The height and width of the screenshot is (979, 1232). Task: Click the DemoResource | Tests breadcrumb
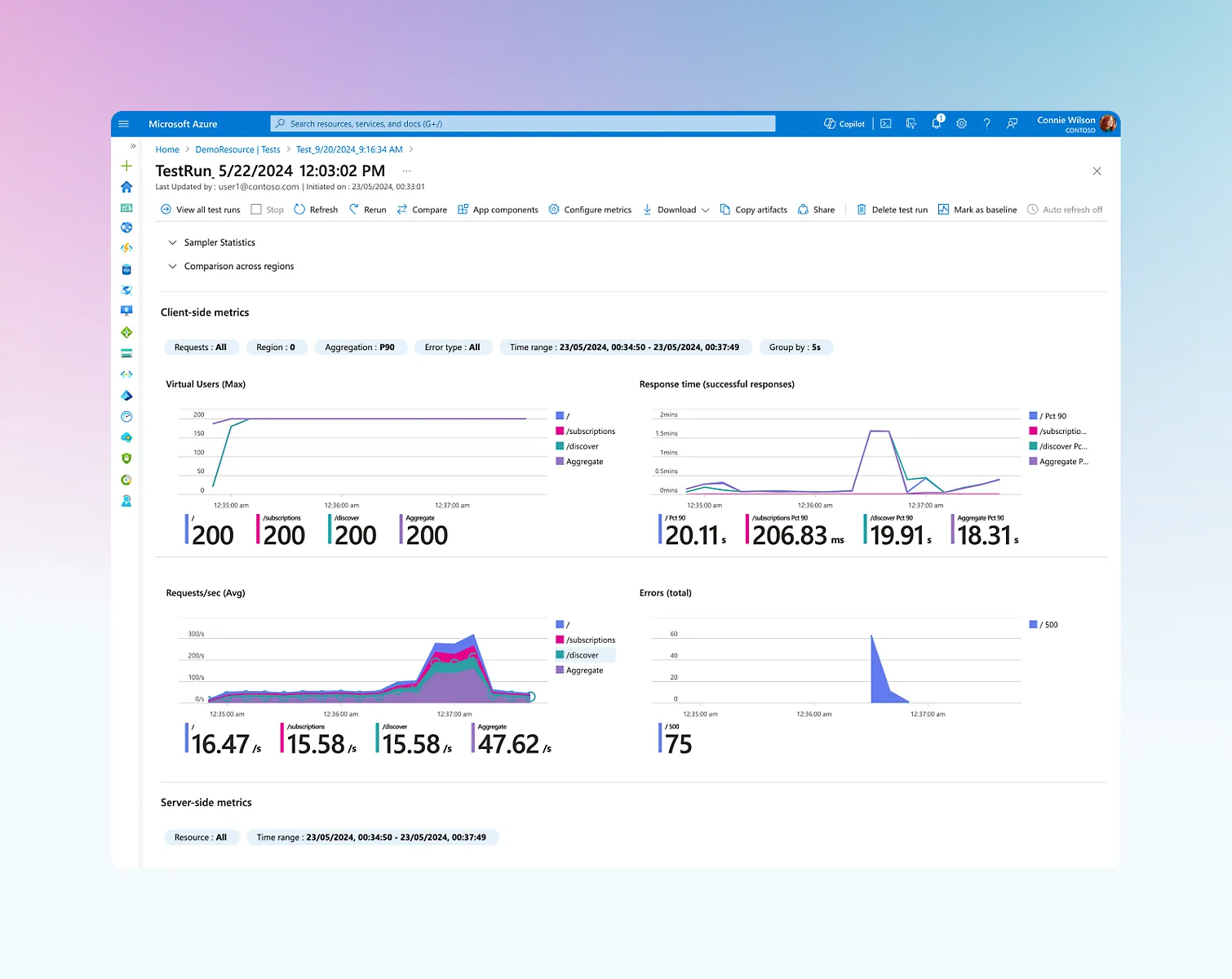pos(237,149)
